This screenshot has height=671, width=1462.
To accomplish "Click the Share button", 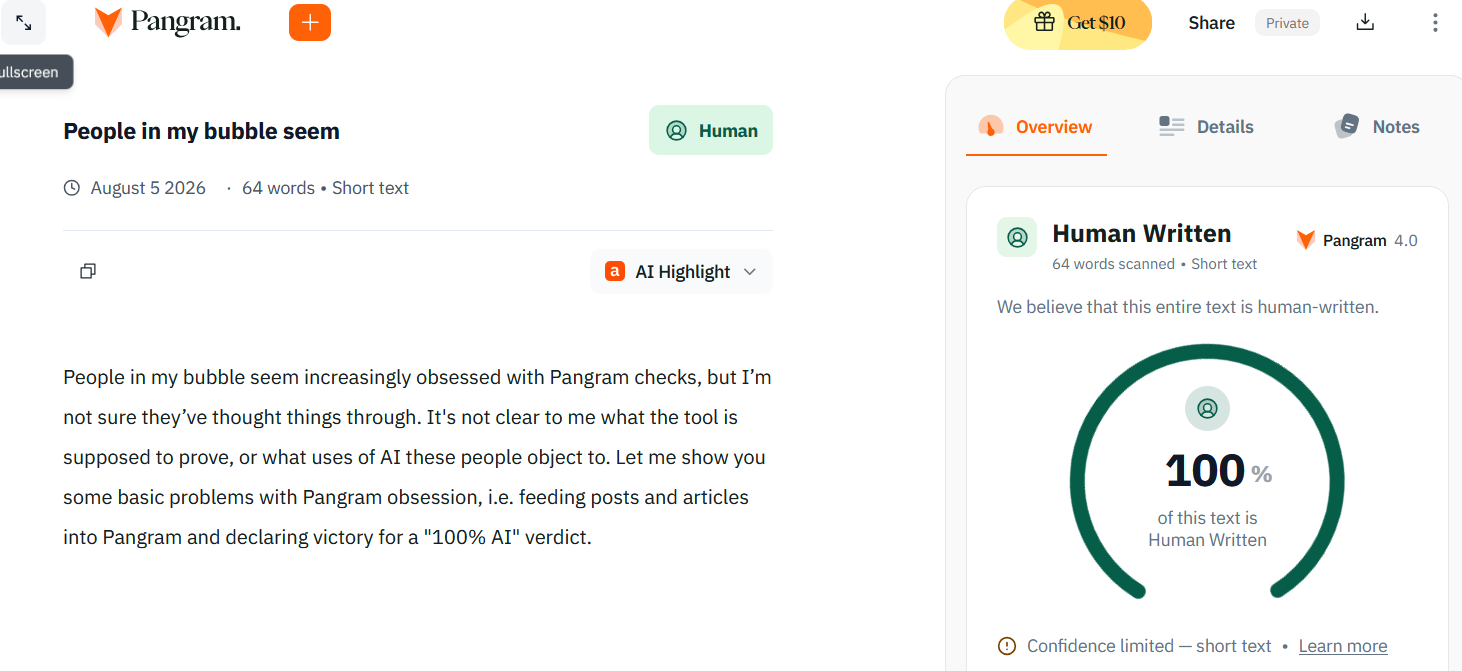I will click(x=1211, y=23).
